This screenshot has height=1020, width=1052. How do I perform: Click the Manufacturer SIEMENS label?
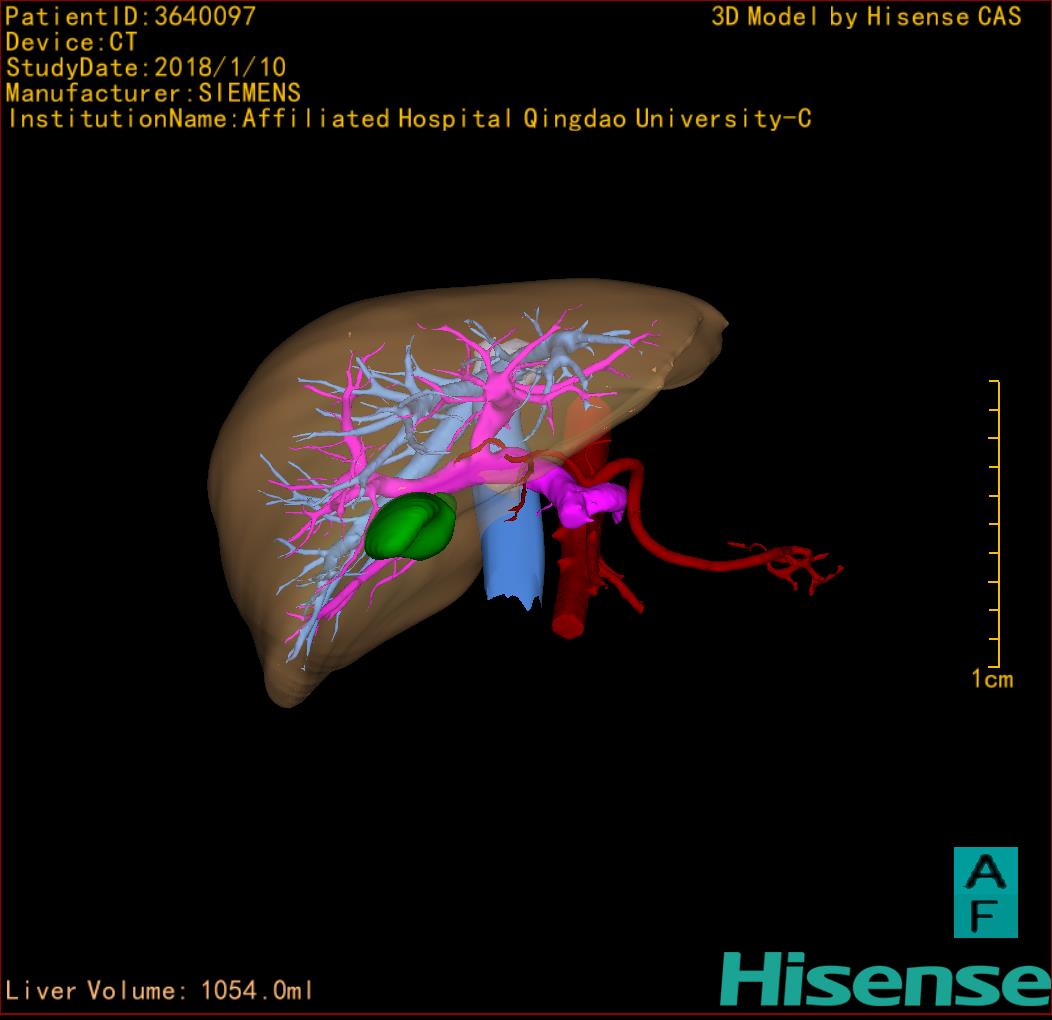pyautogui.click(x=153, y=93)
